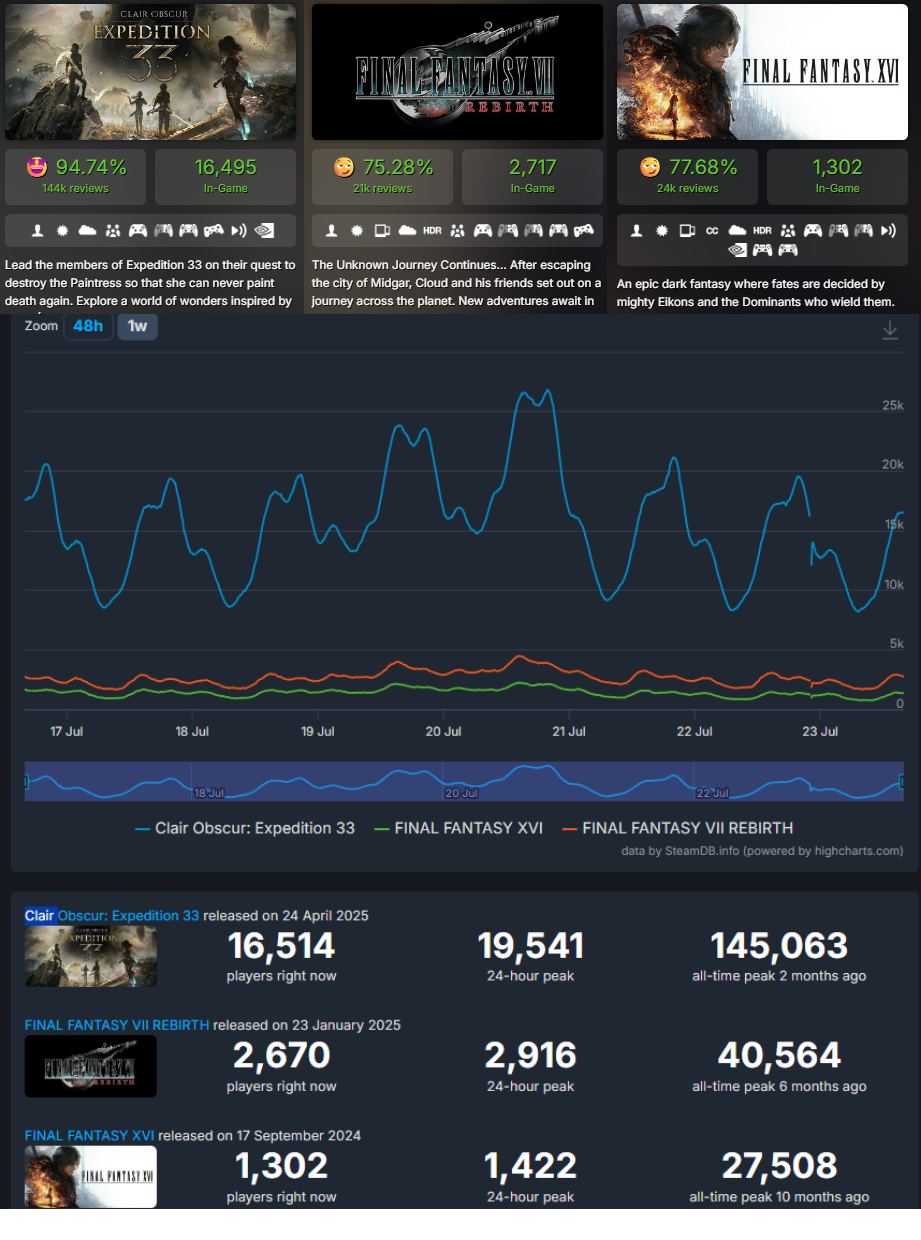Click FF VII Rebirth Remote Play icon

pyautogui.click(x=382, y=231)
